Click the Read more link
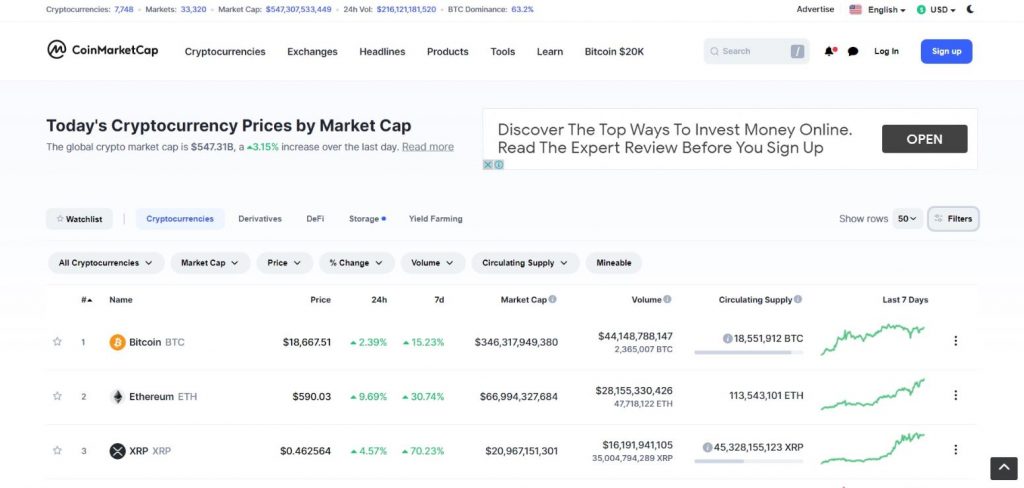This screenshot has height=488, width=1024. (428, 147)
